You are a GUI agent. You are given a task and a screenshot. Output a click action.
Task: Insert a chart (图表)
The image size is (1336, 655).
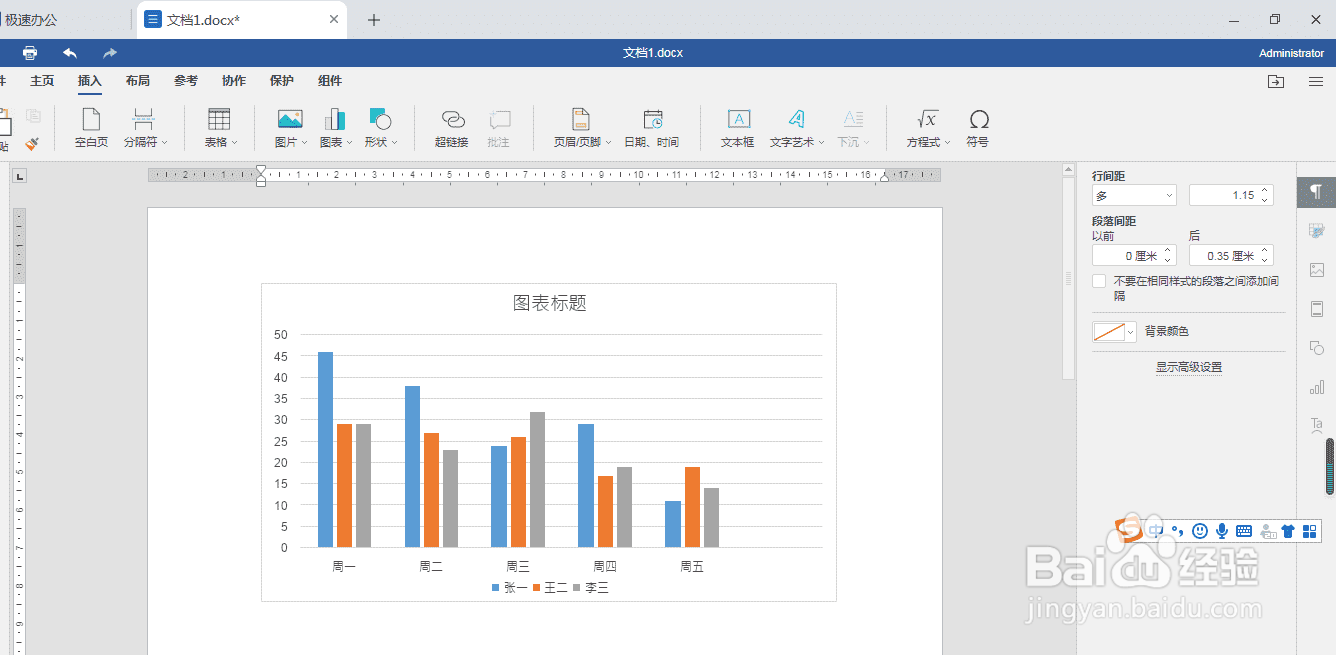pyautogui.click(x=335, y=128)
